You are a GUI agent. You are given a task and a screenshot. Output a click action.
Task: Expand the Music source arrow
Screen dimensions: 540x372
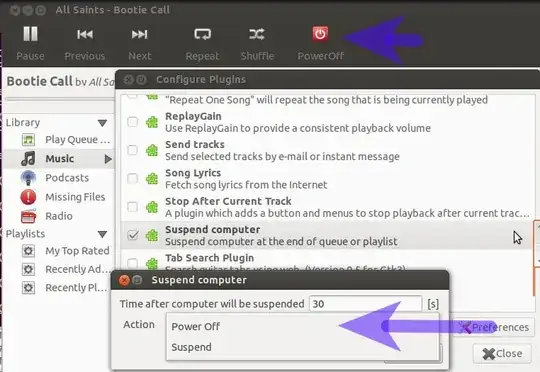tap(108, 159)
